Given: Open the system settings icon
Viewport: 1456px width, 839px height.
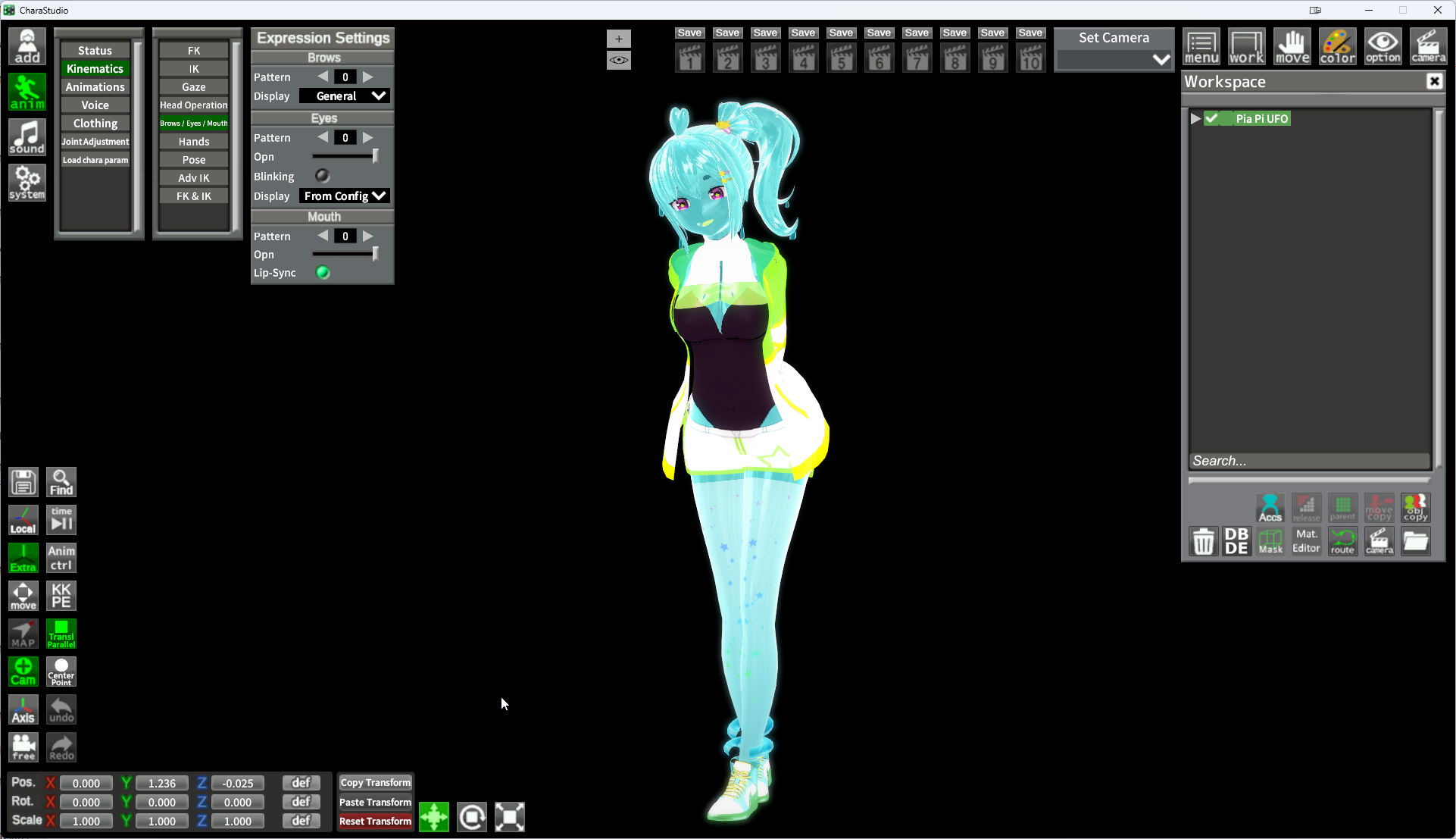Looking at the screenshot, I should click(27, 183).
